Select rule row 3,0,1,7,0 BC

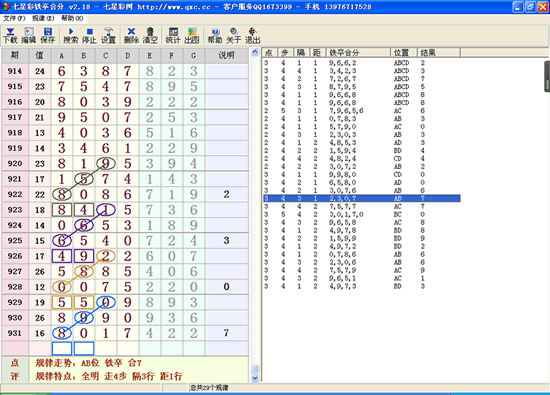362,214
